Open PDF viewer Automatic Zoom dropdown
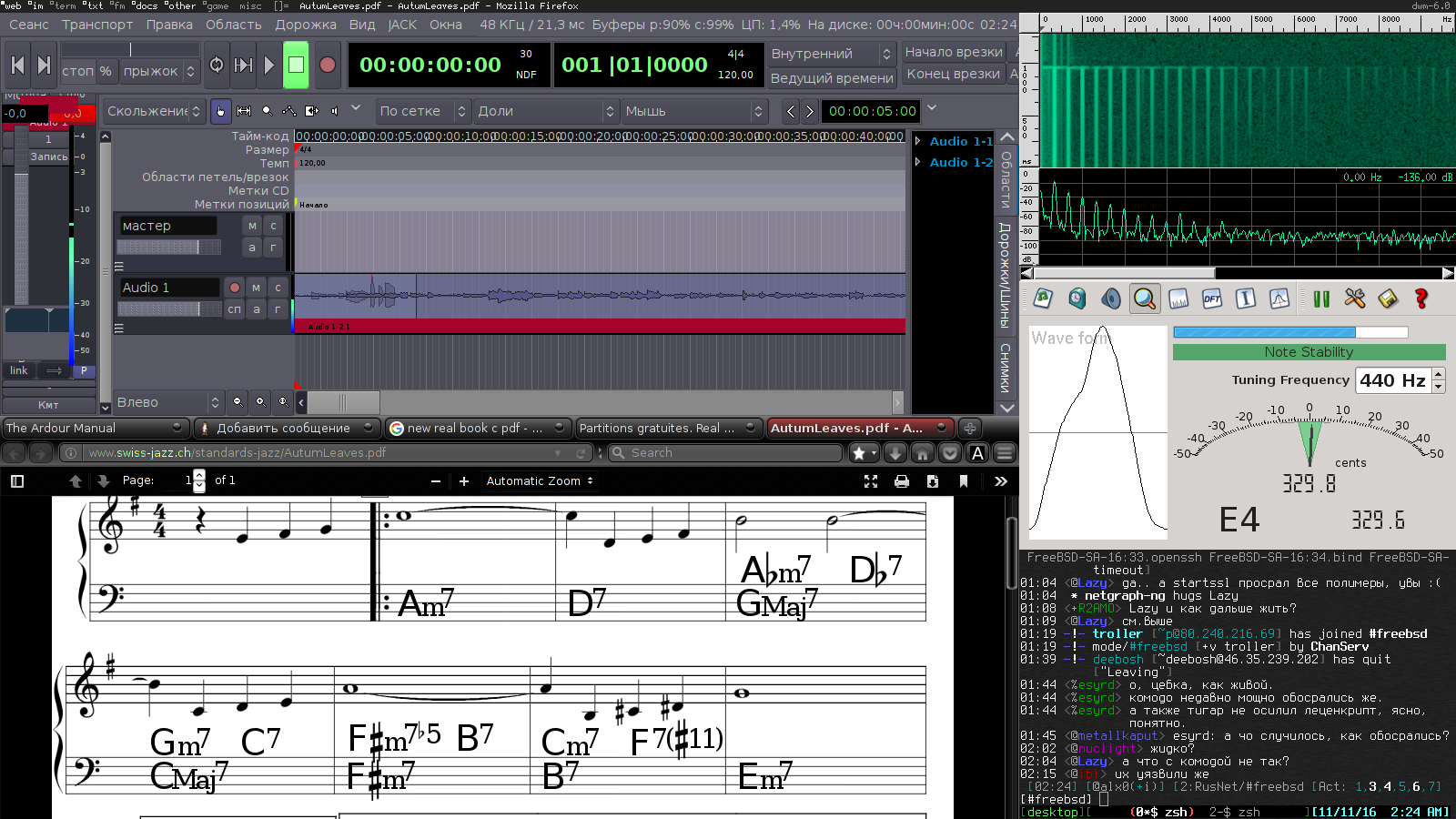This screenshot has height=819, width=1456. click(540, 480)
